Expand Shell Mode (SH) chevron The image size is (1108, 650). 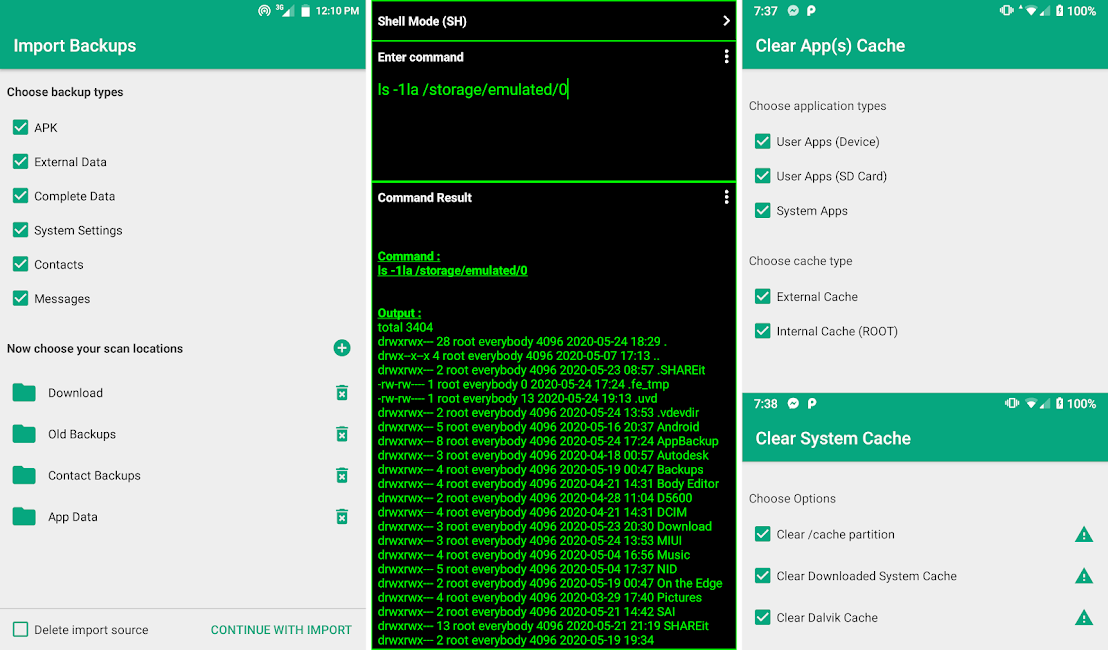(x=726, y=21)
